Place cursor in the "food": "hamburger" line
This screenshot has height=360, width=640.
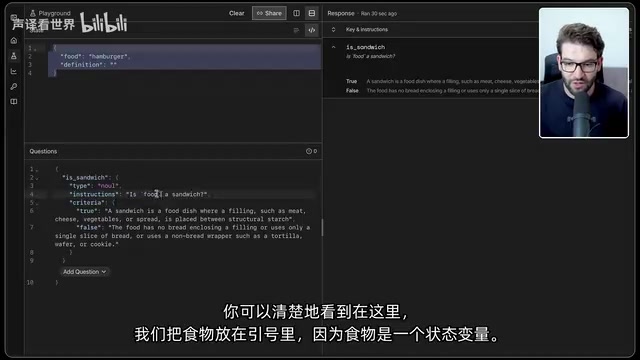pyautogui.click(x=95, y=56)
